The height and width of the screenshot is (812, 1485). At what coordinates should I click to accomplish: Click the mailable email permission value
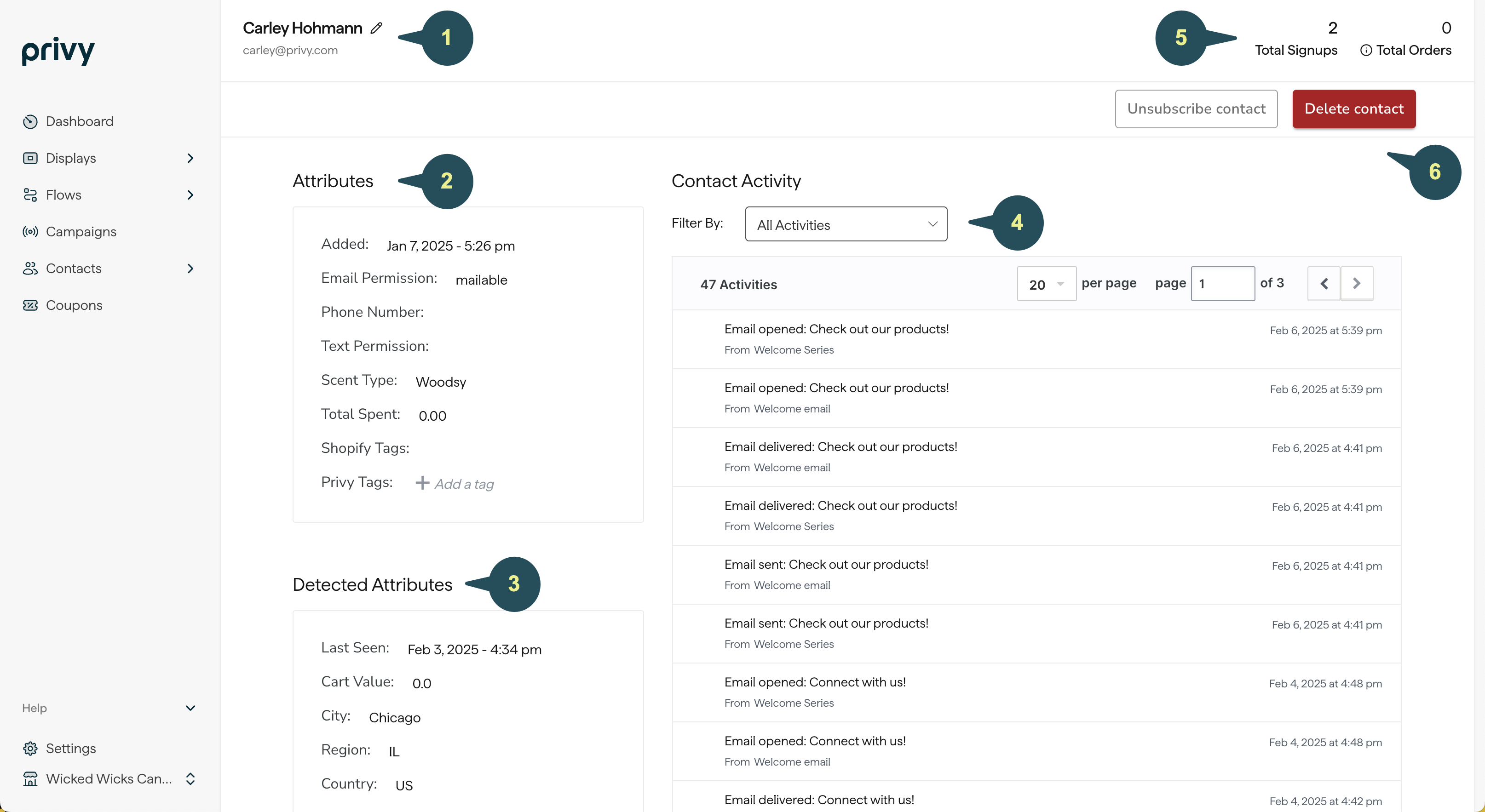point(481,280)
